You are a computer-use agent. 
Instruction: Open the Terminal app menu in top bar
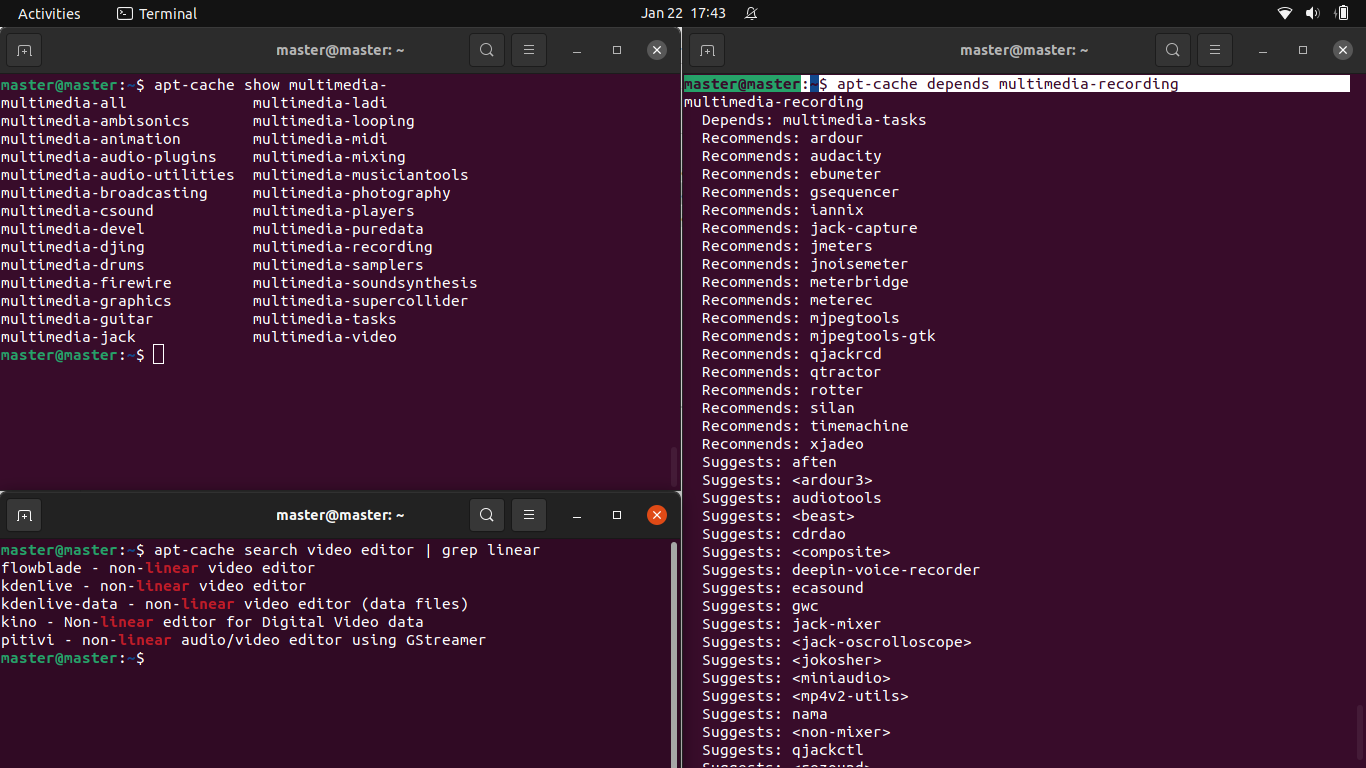[x=157, y=13]
